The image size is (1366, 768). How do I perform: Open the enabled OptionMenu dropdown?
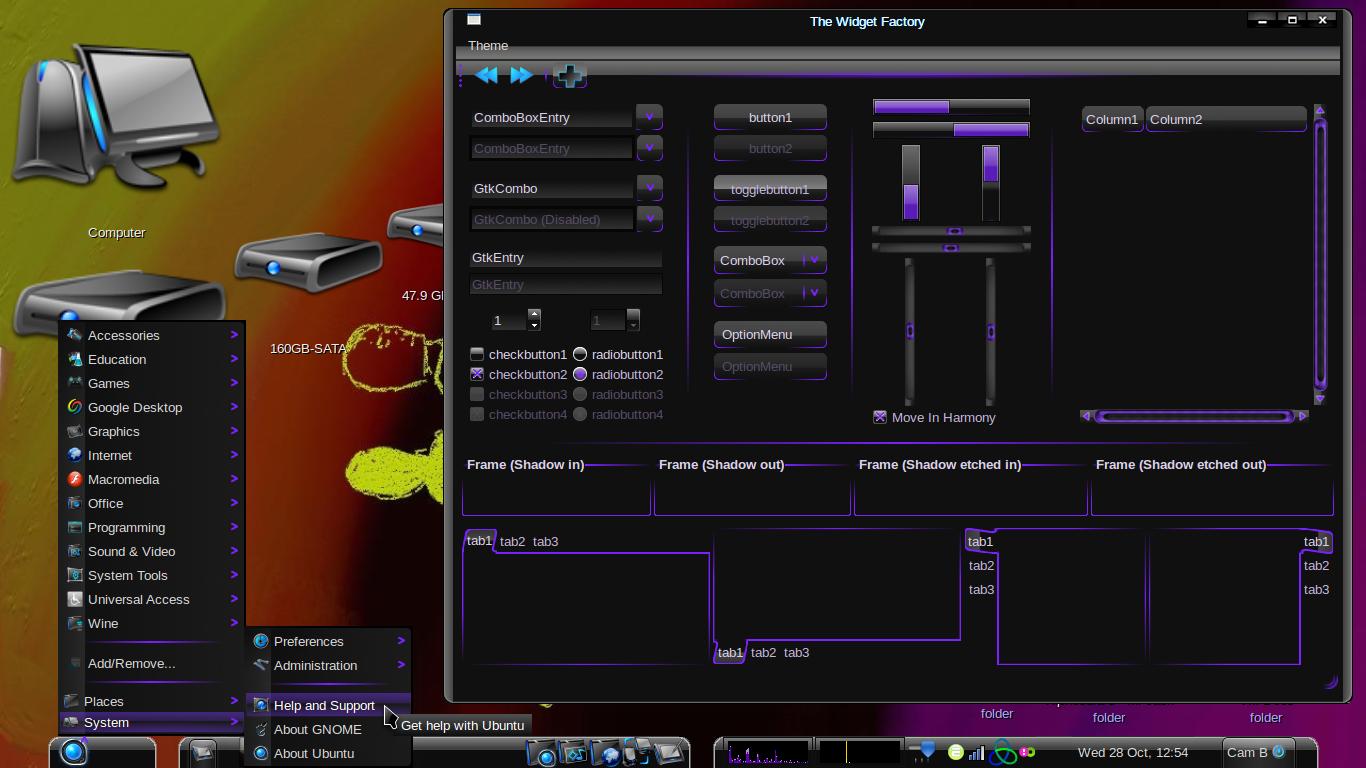770,334
